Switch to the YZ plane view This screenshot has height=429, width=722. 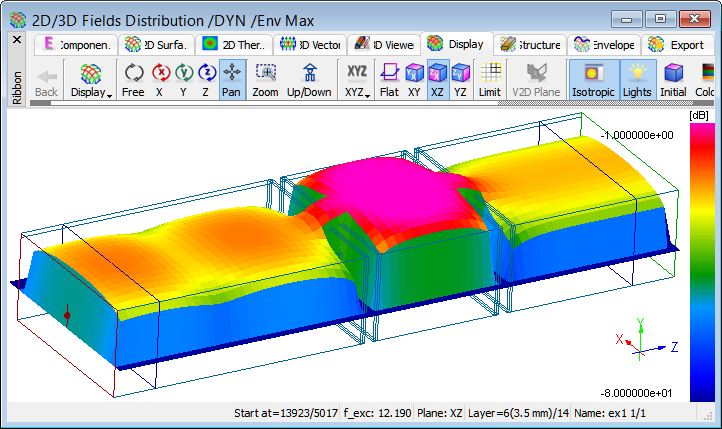(460, 80)
